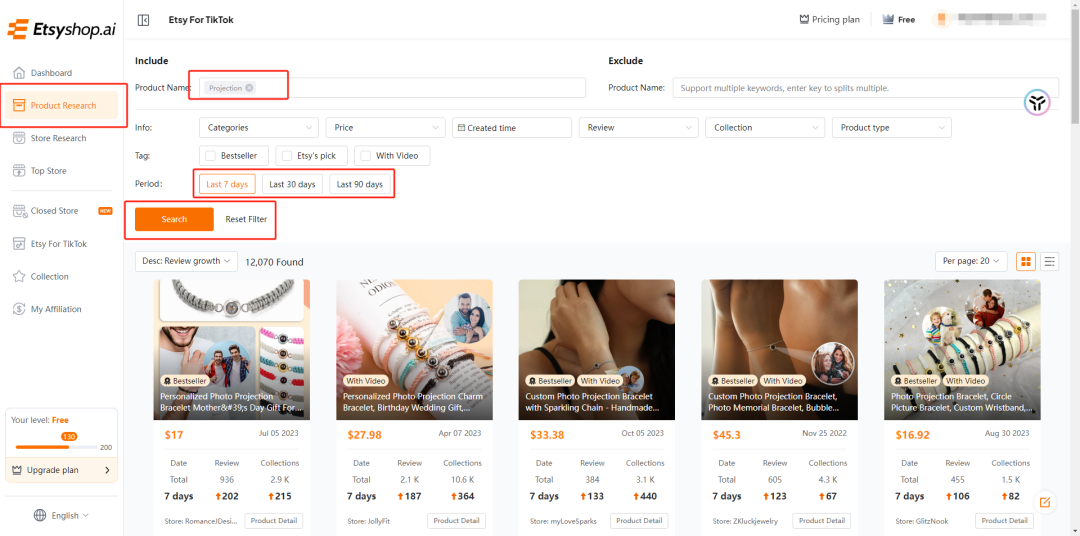Click the Etsy For TikTok sidebar icon
This screenshot has width=1080, height=536.
pyautogui.click(x=19, y=244)
